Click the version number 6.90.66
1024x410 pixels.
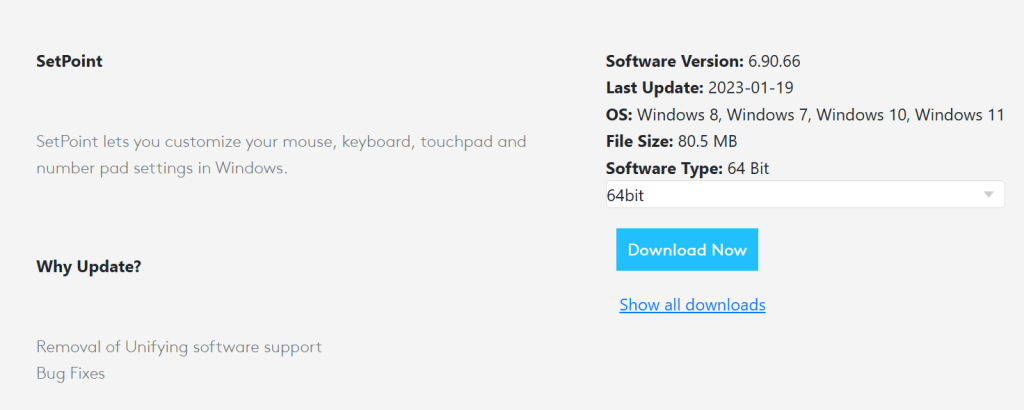(x=774, y=61)
